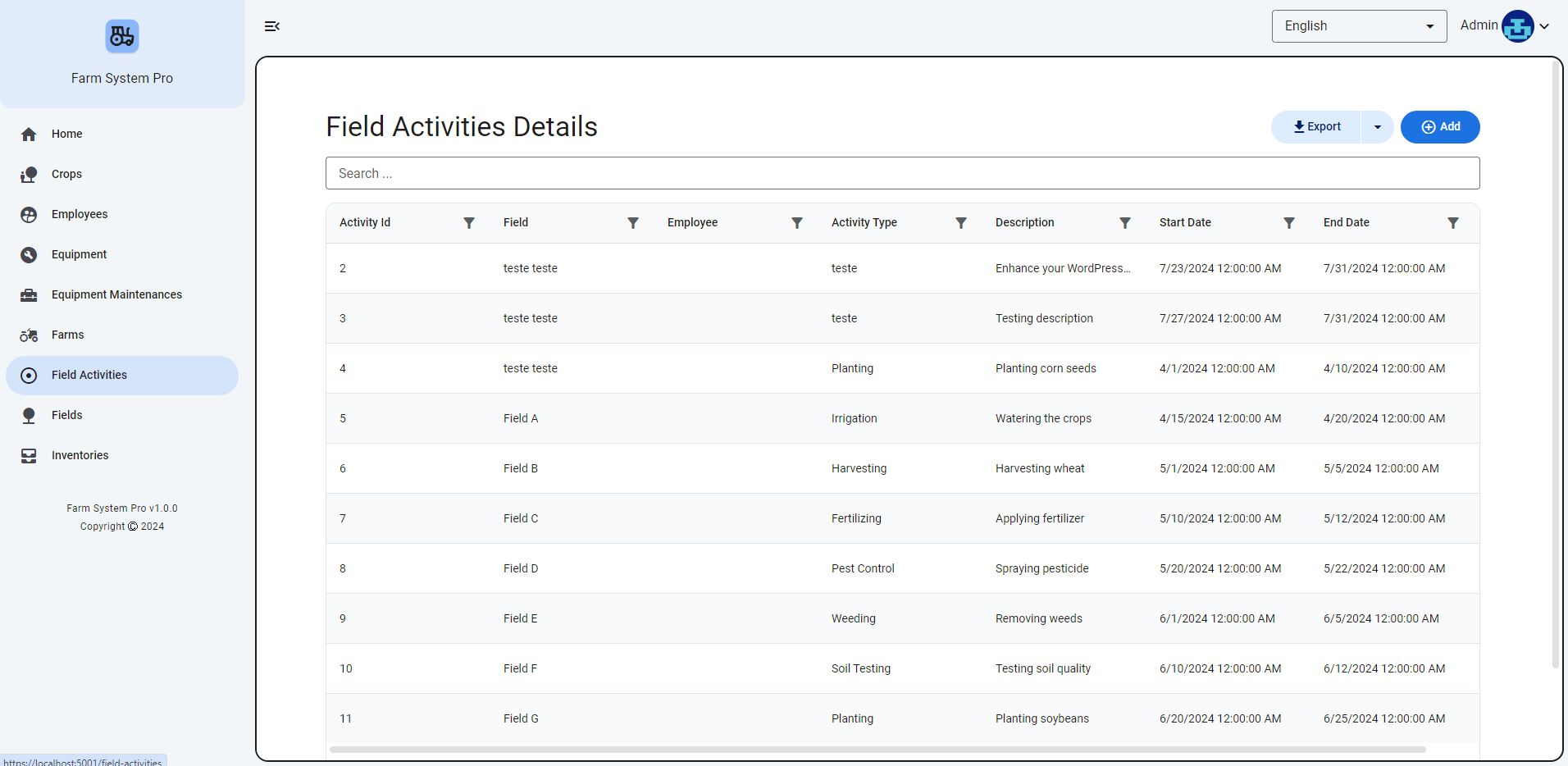This screenshot has height=766, width=1568.
Task: Click the Add button
Action: pos(1440,127)
